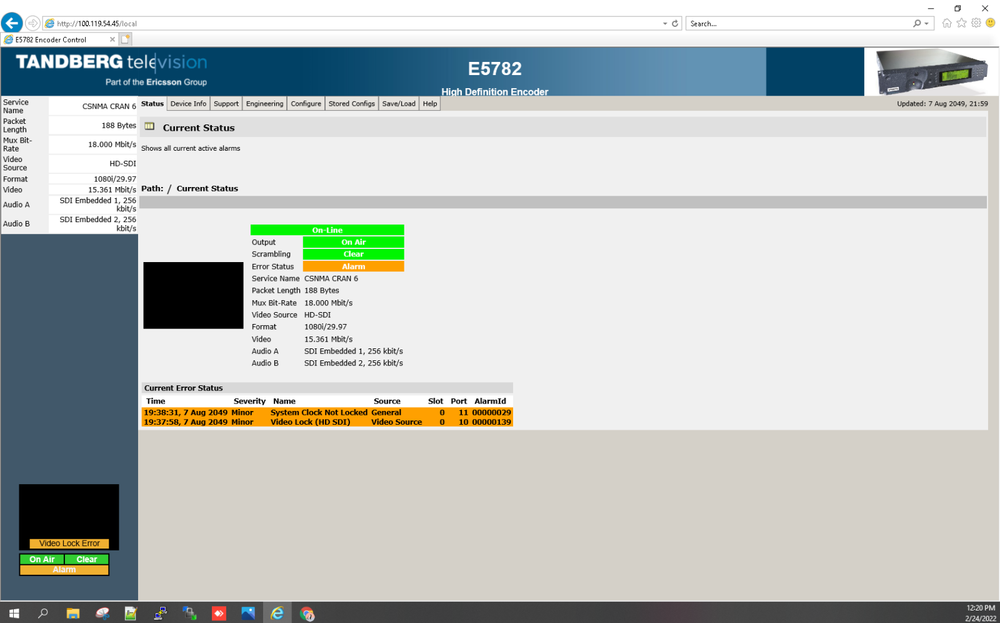Click the Video Lock Error label

click(x=69, y=543)
